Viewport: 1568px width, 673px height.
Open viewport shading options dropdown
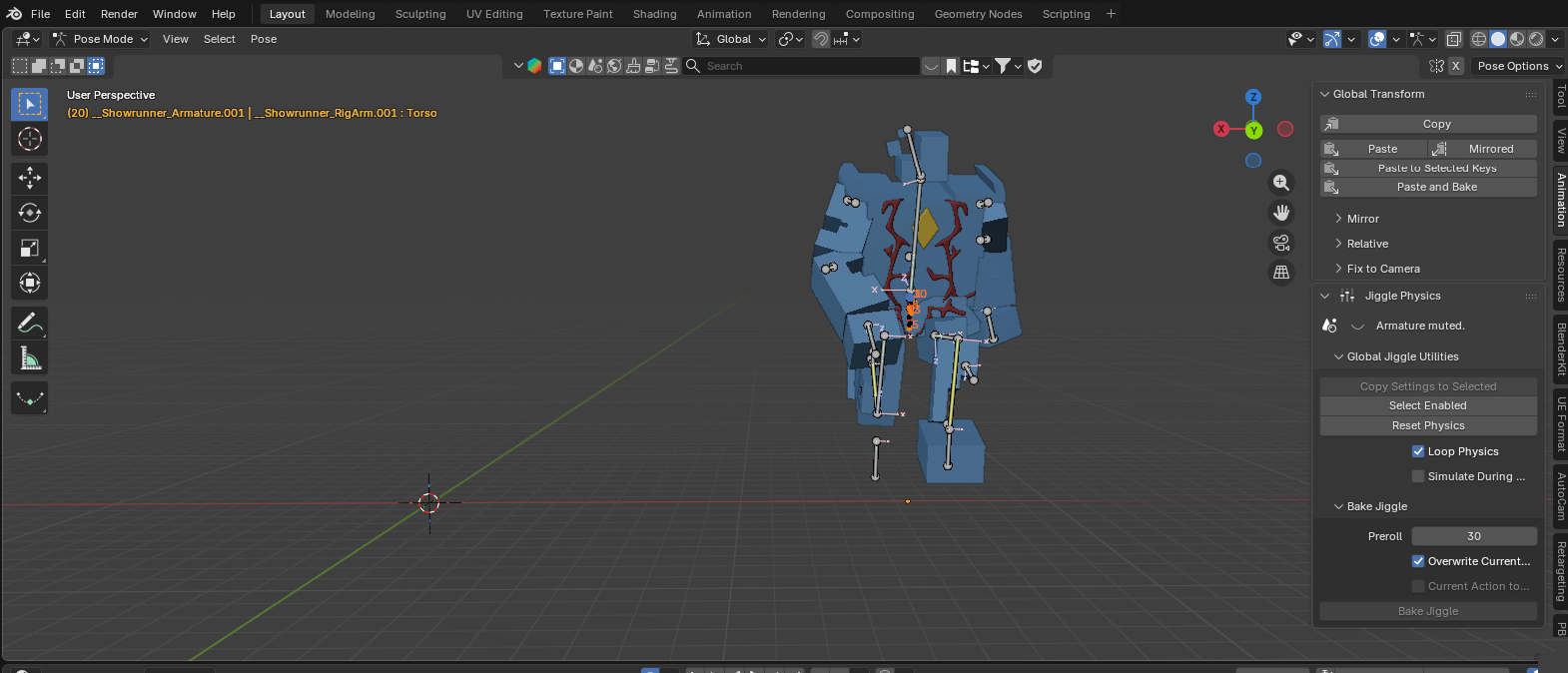[1556, 39]
